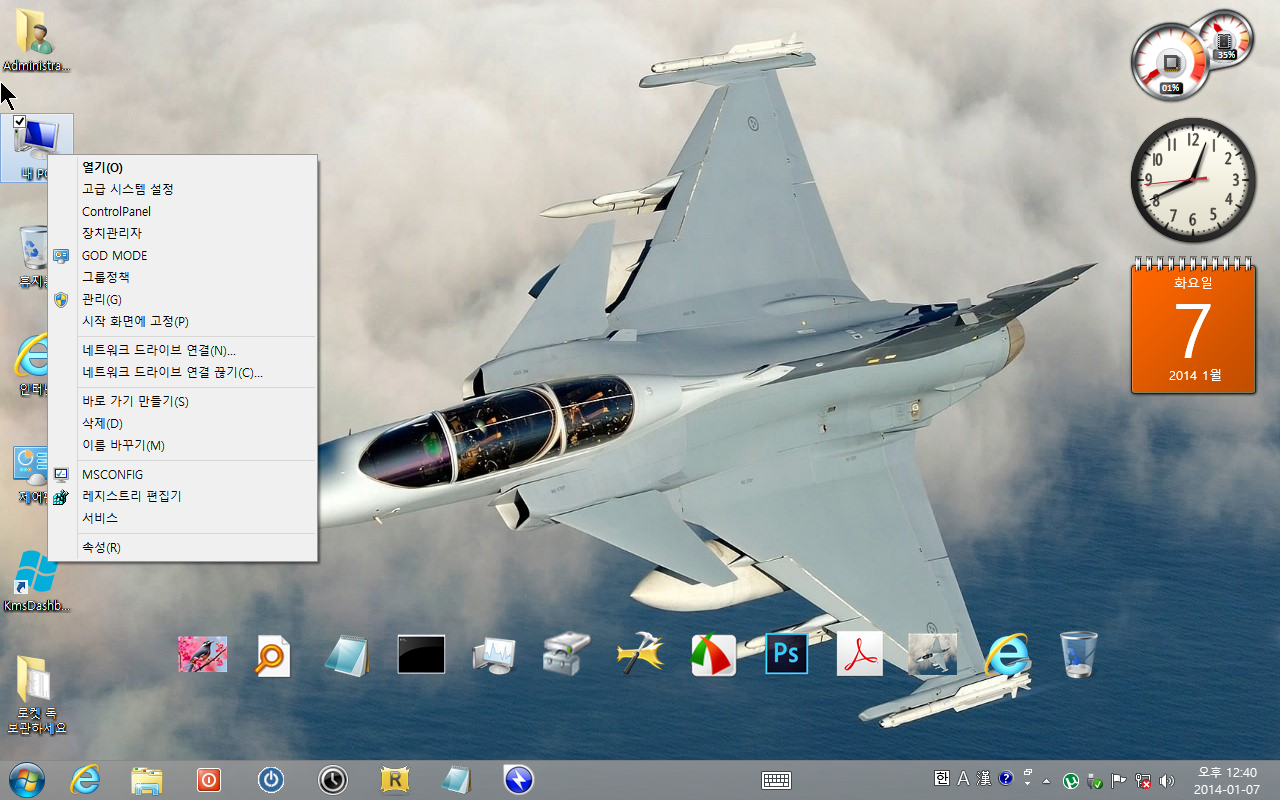Open the network status tray icon

pyautogui.click(x=1143, y=780)
